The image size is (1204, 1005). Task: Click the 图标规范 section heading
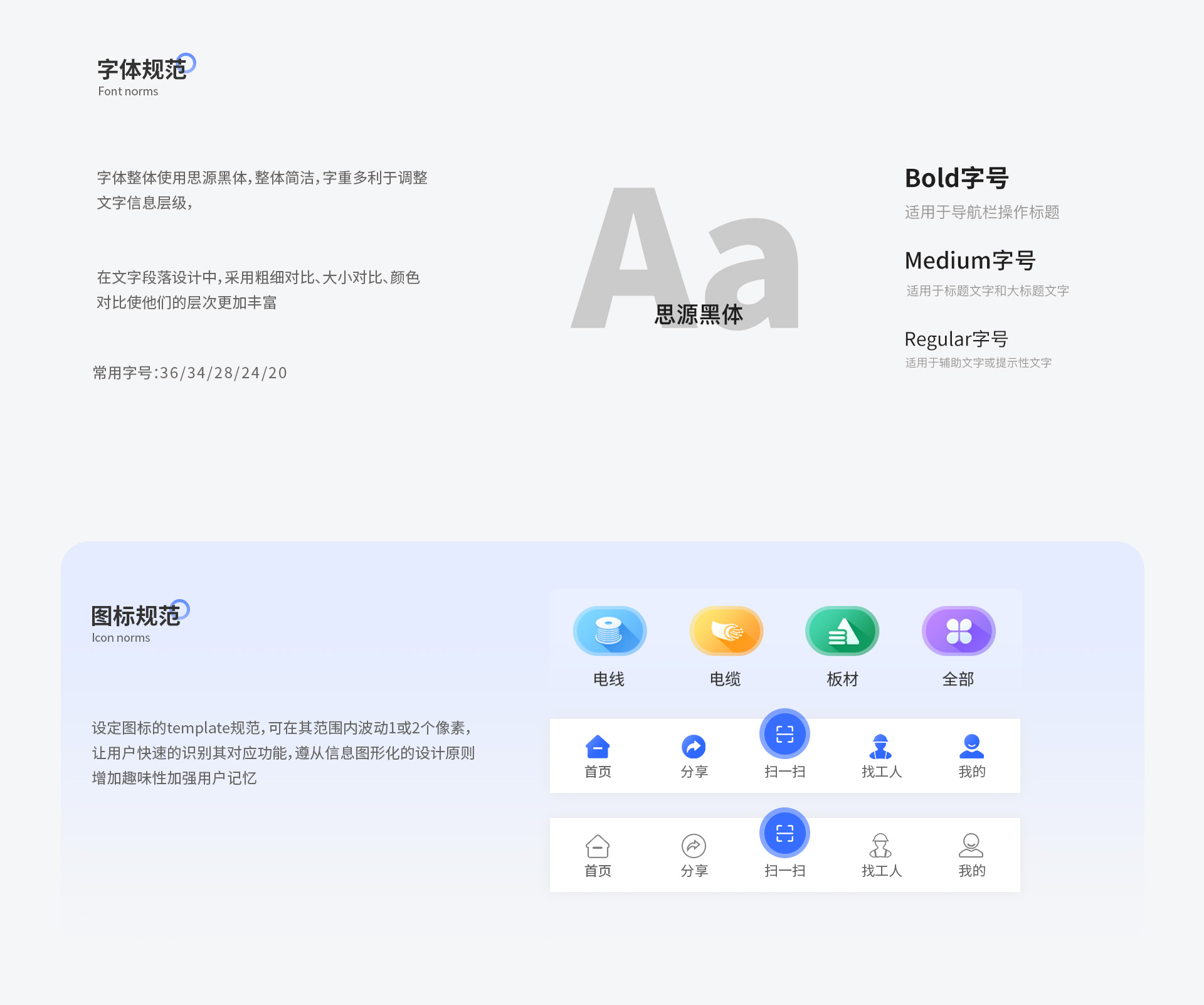(135, 617)
